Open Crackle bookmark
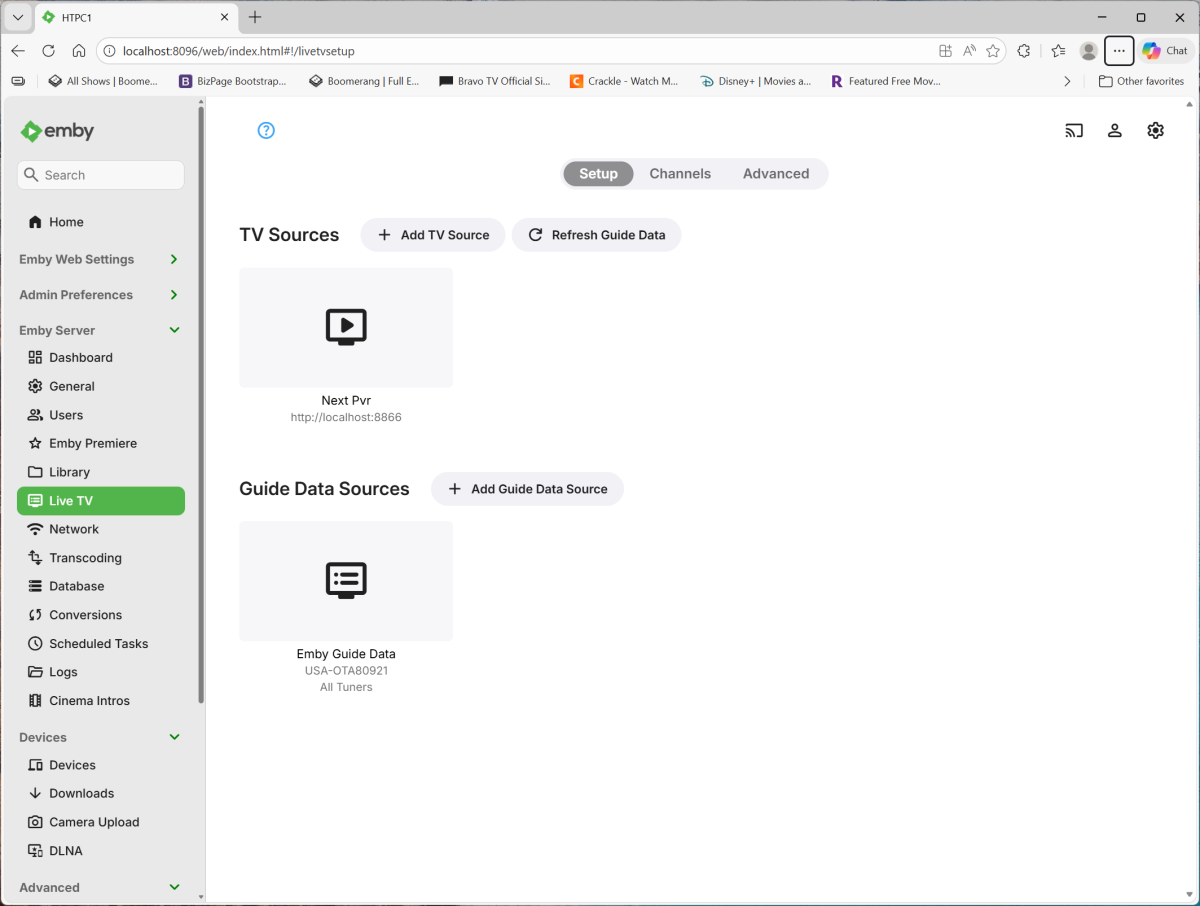 (624, 81)
